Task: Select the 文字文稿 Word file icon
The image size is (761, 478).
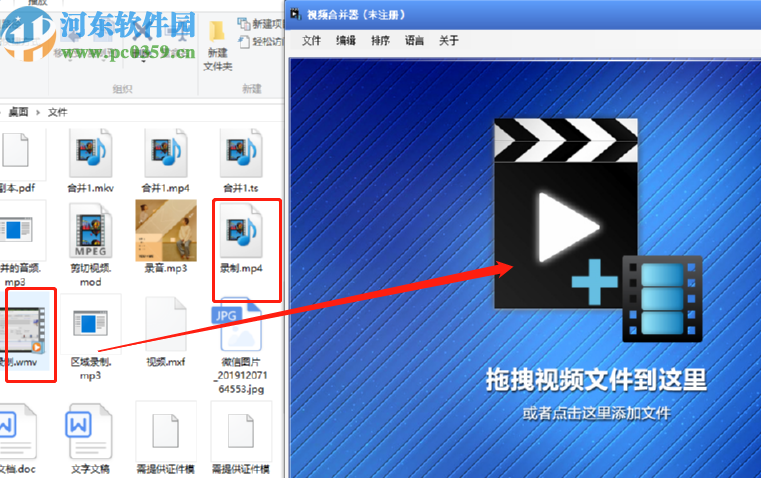Action: 91,431
